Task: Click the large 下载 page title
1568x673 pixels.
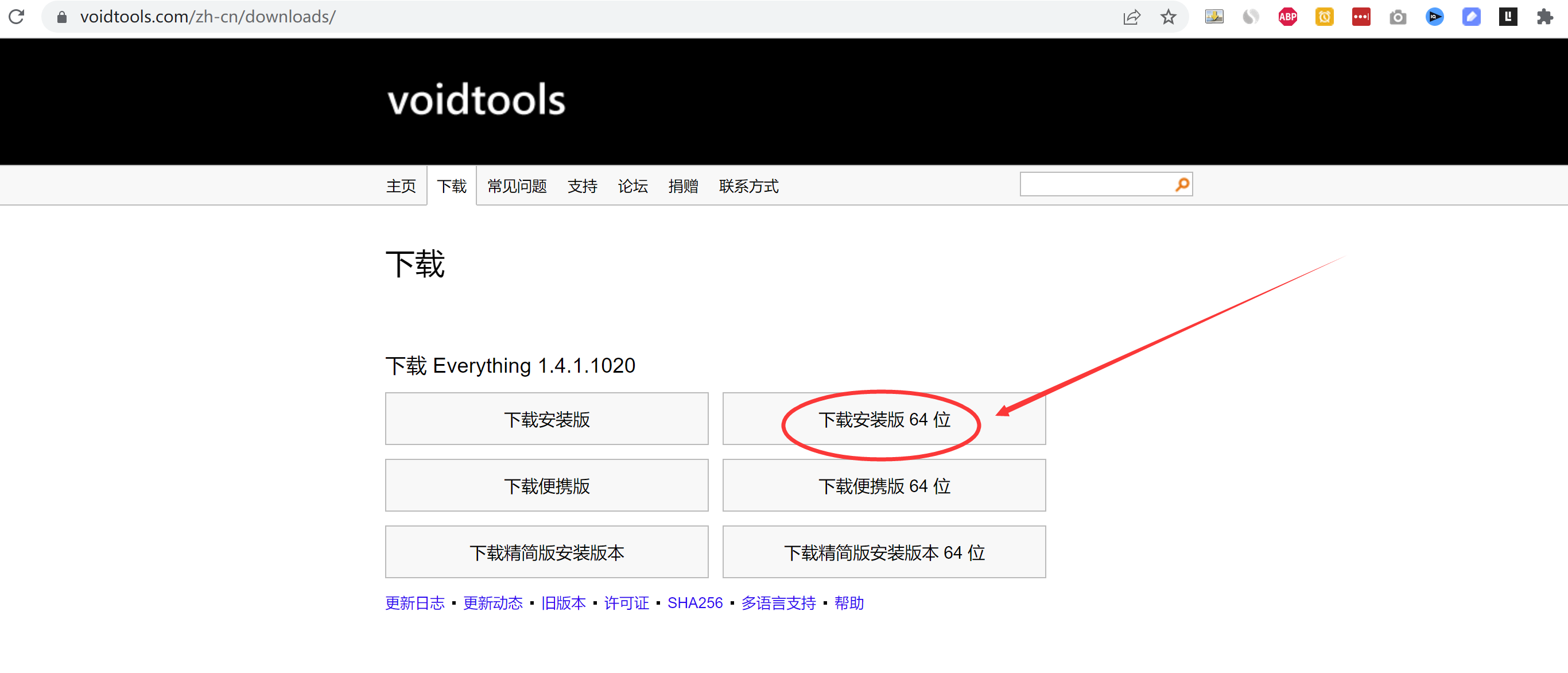Action: 415,264
